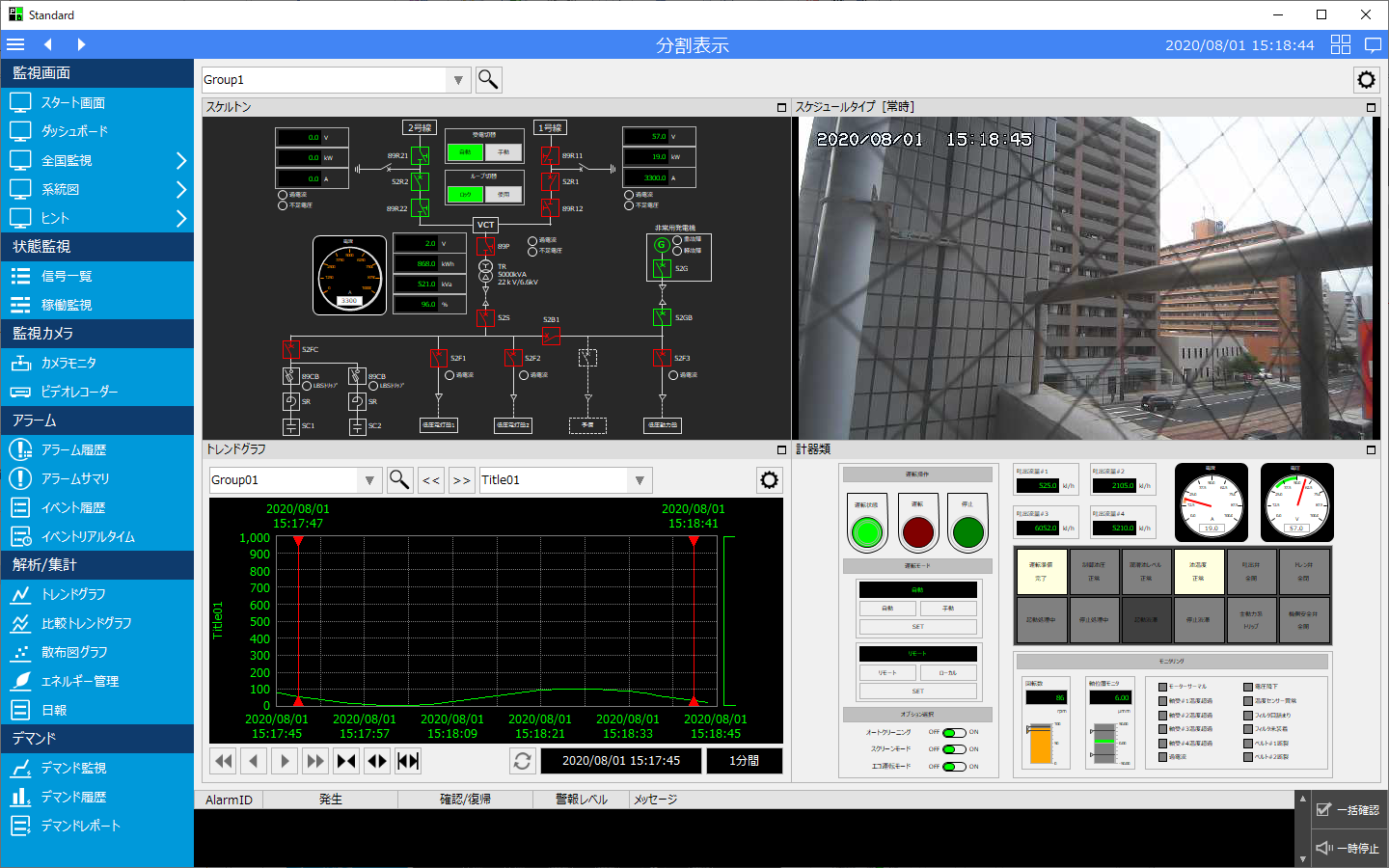1389x868 pixels.
Task: Expand the ヒント chevron
Action: point(180,218)
